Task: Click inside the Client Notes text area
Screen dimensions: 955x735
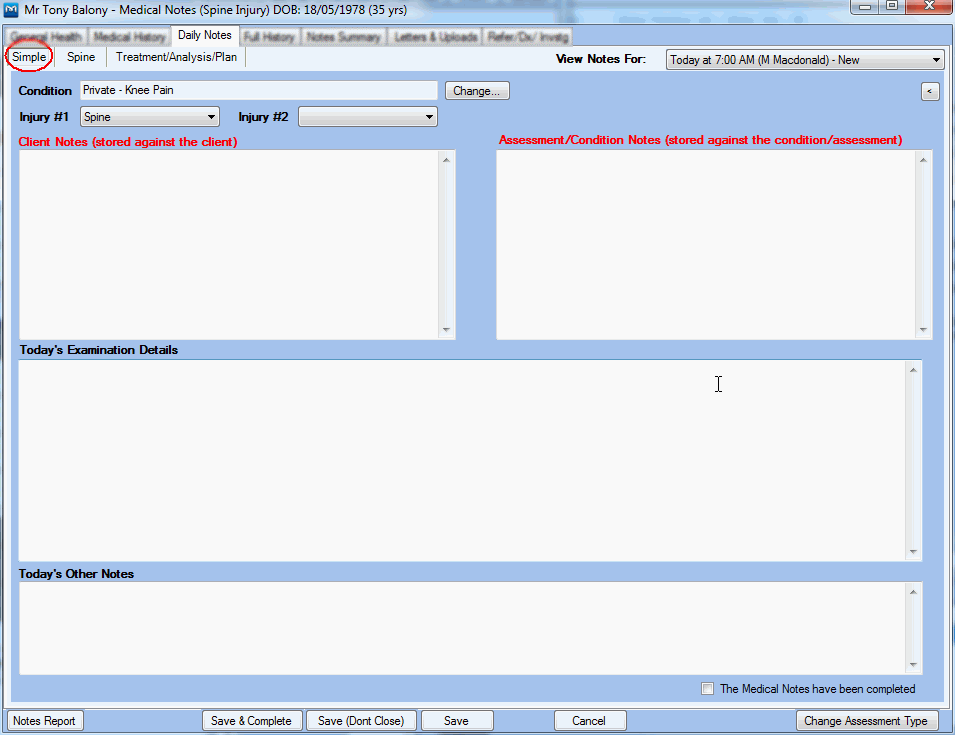Action: [228, 245]
